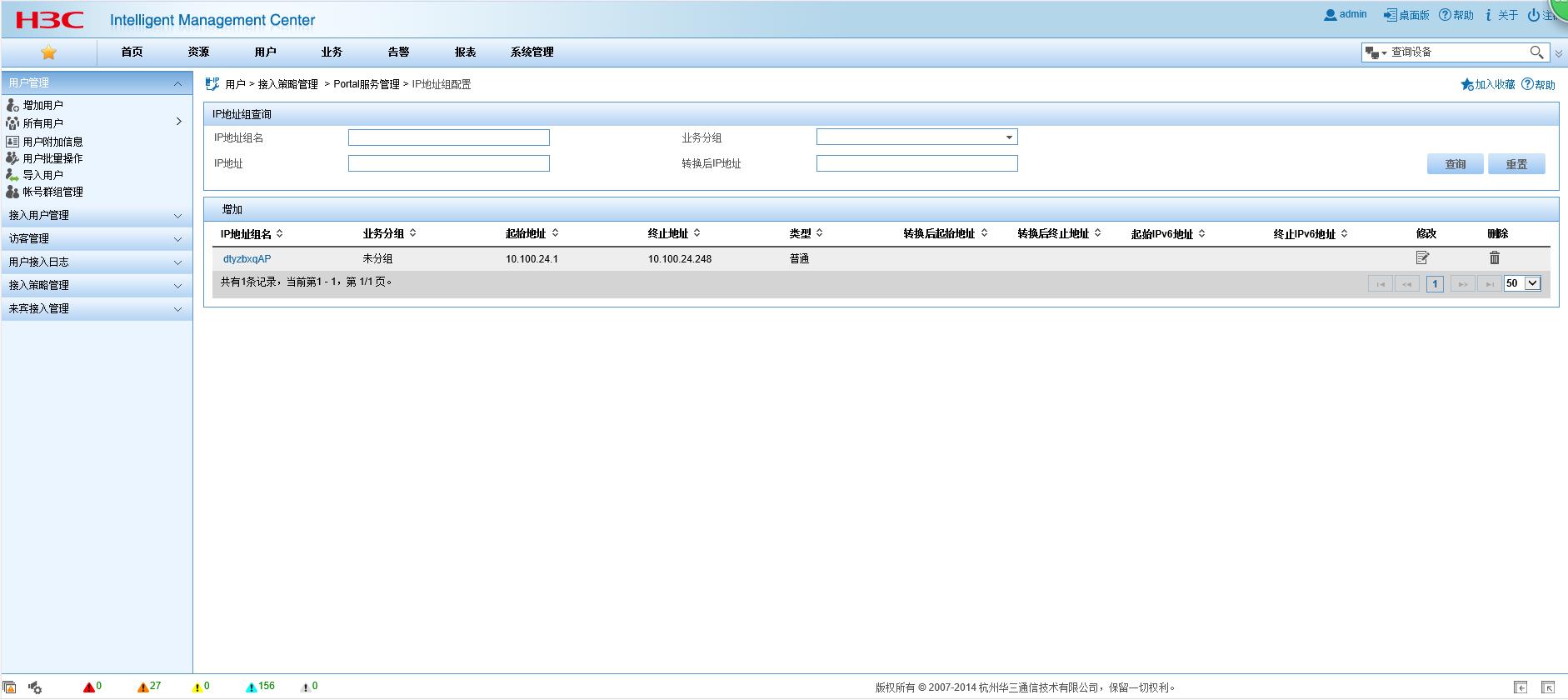Viewport: 1568px width, 700px height.
Task: Focus the IP地址组名 input field
Action: (449, 137)
